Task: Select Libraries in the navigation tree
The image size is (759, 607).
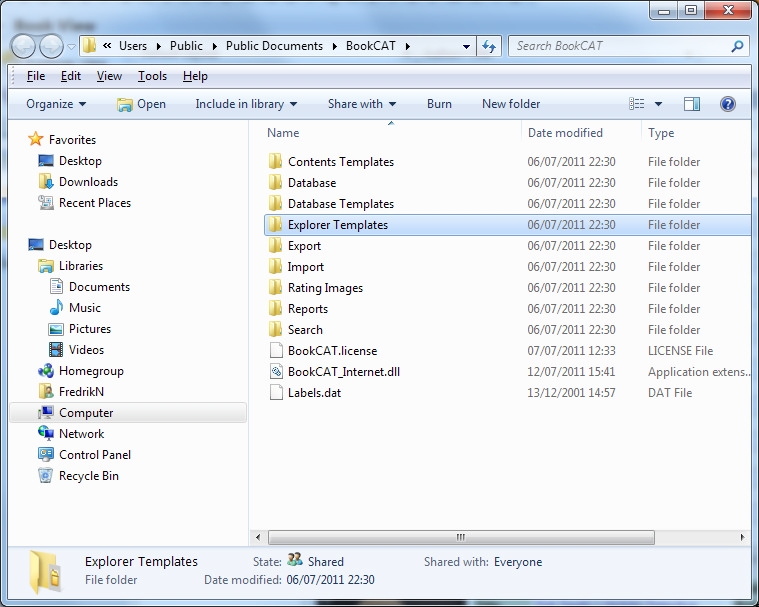Action: pyautogui.click(x=80, y=266)
